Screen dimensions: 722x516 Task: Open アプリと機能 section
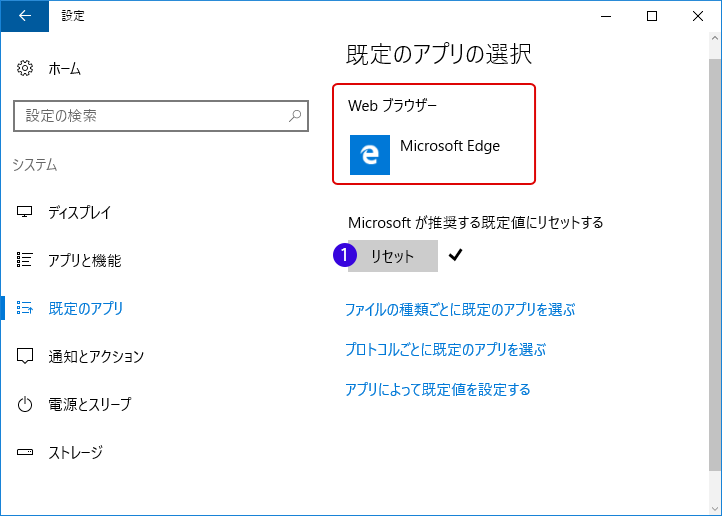(85, 260)
